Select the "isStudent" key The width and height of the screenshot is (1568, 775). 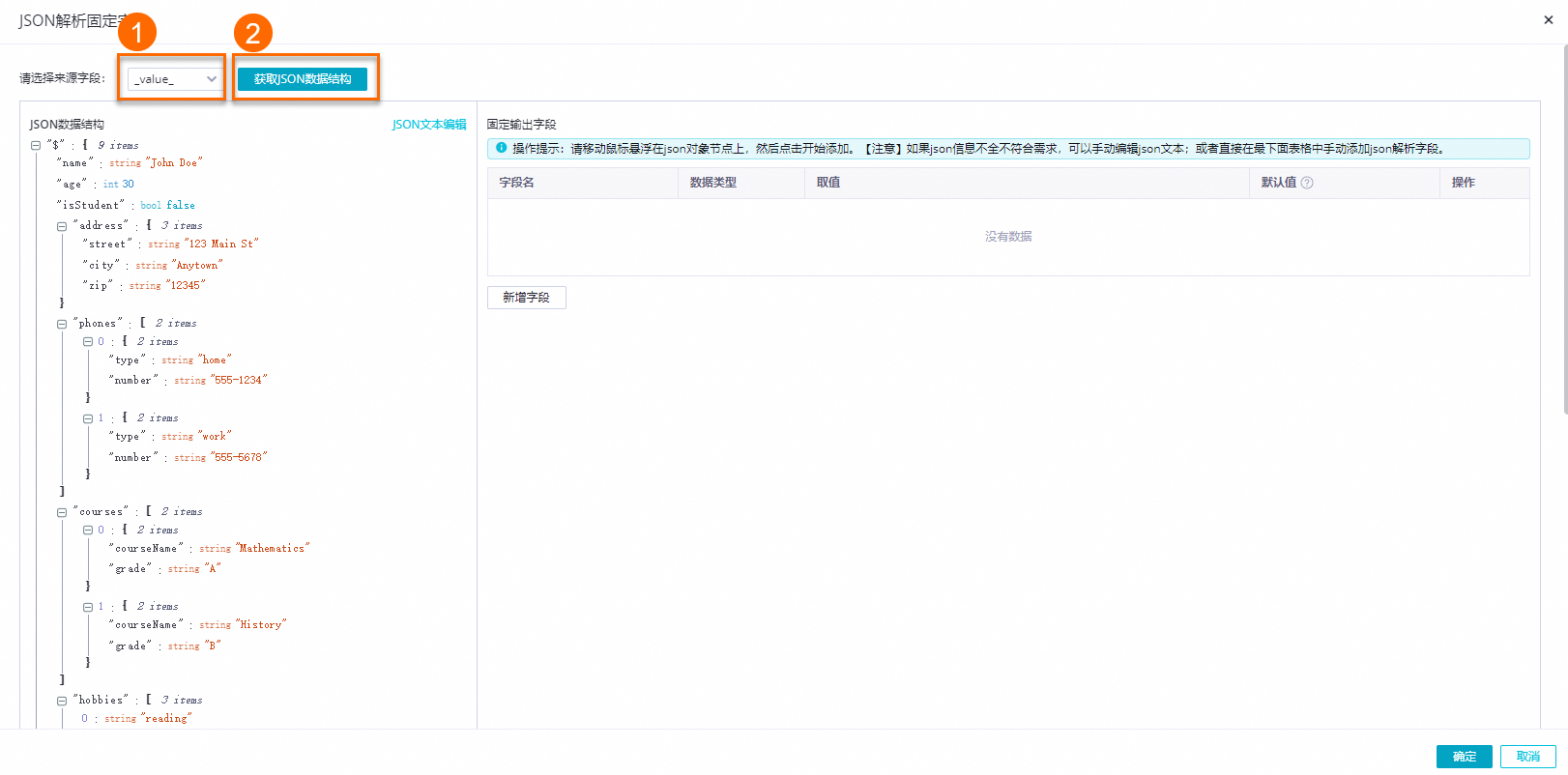(91, 206)
